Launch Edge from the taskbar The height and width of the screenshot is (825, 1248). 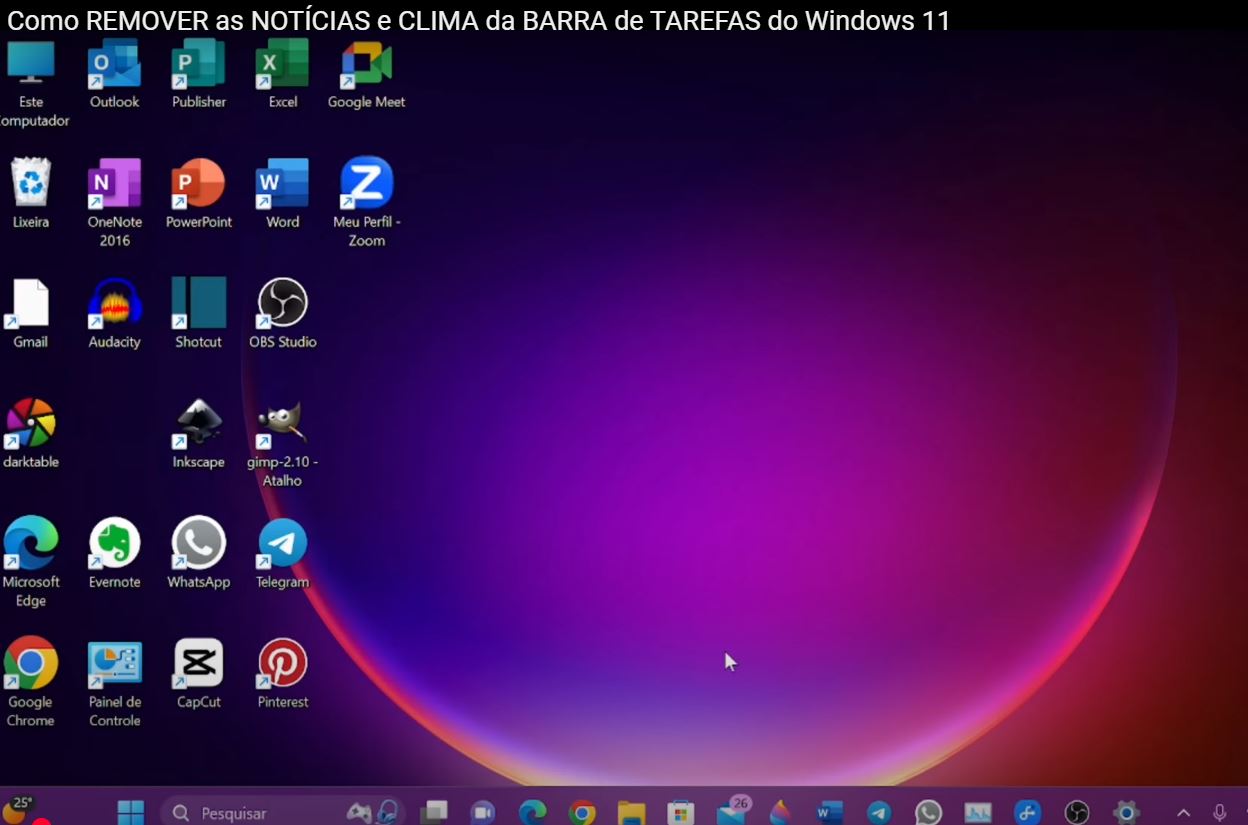533,812
